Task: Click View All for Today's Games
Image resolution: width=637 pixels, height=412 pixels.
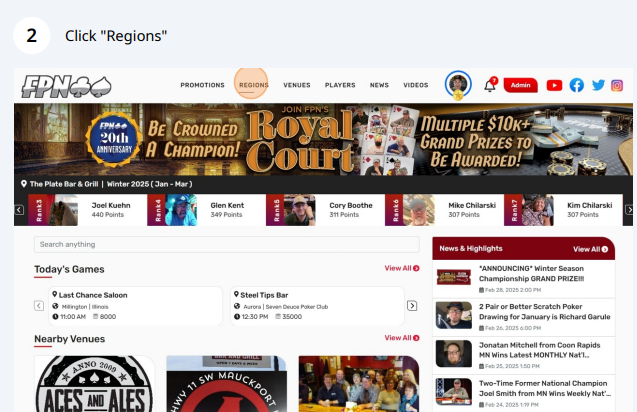Action: coord(402,268)
